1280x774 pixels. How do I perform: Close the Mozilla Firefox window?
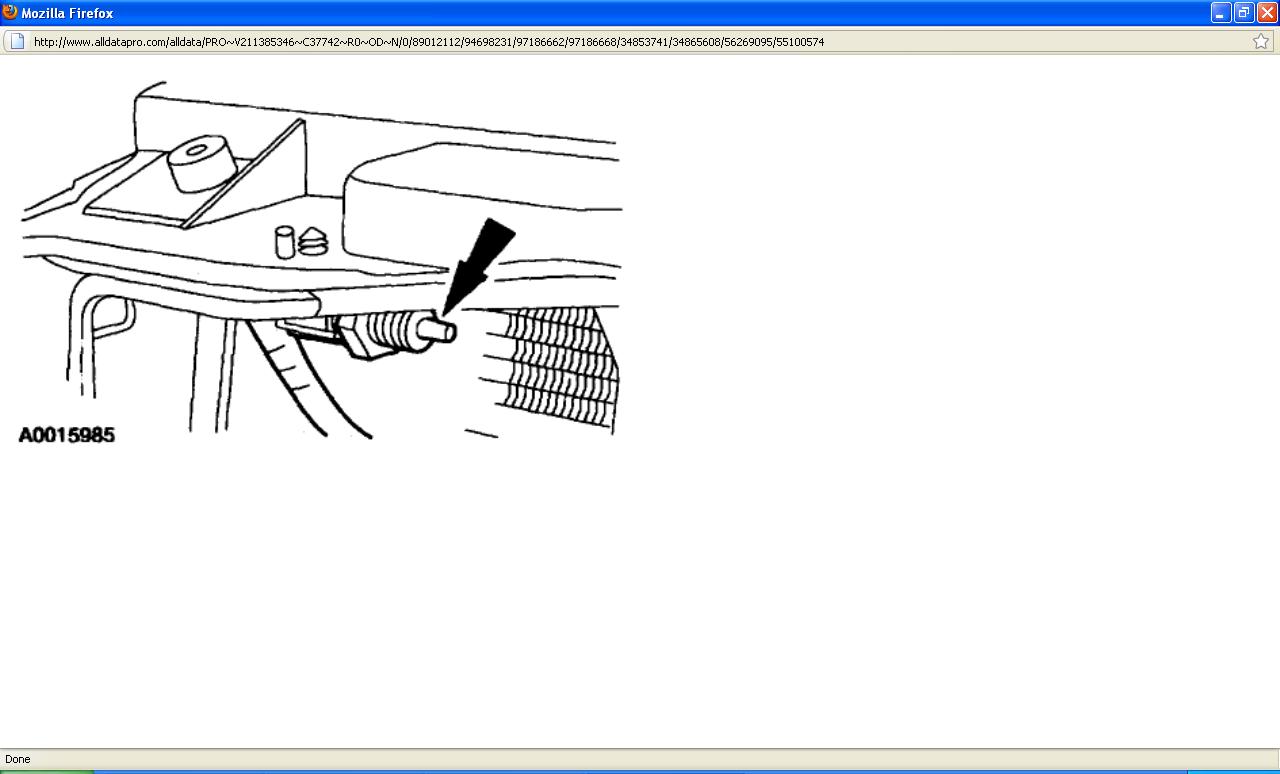tap(1267, 13)
